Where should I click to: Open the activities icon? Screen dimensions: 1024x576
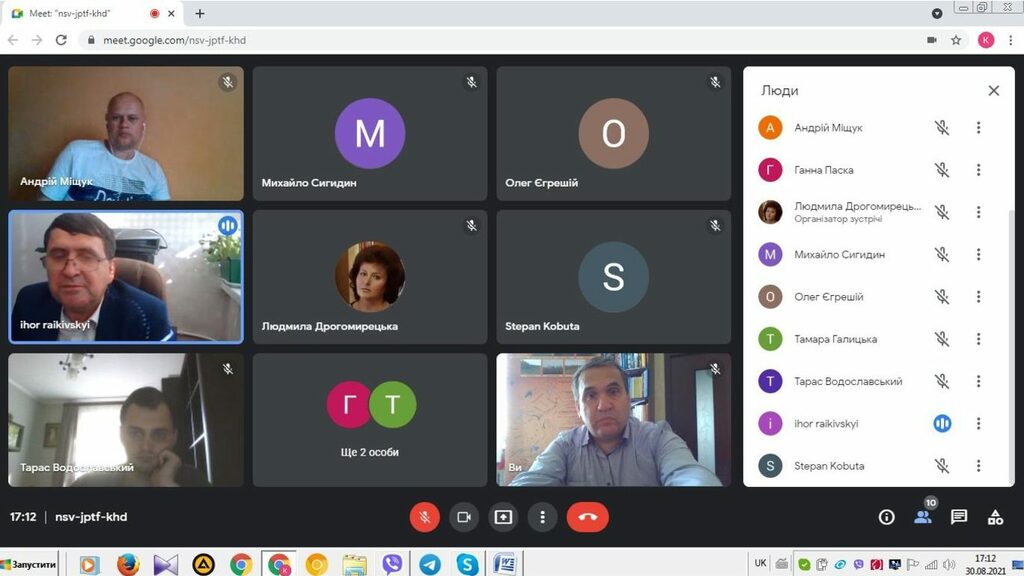995,517
